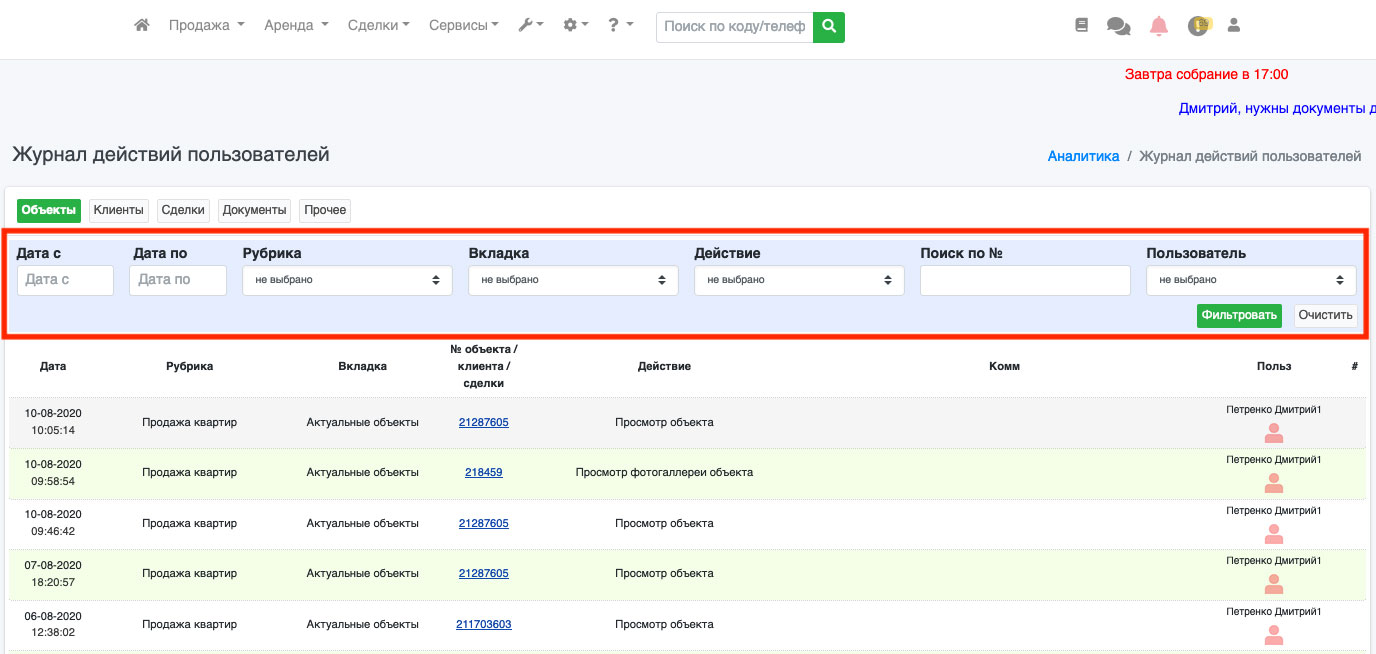Switch to the Клиенты tab

click(119, 210)
